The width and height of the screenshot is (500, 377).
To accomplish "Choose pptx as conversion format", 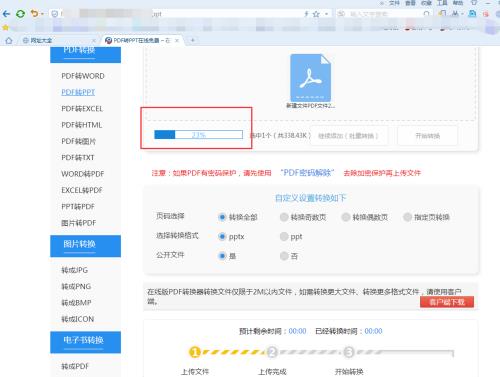I will click(x=222, y=237).
